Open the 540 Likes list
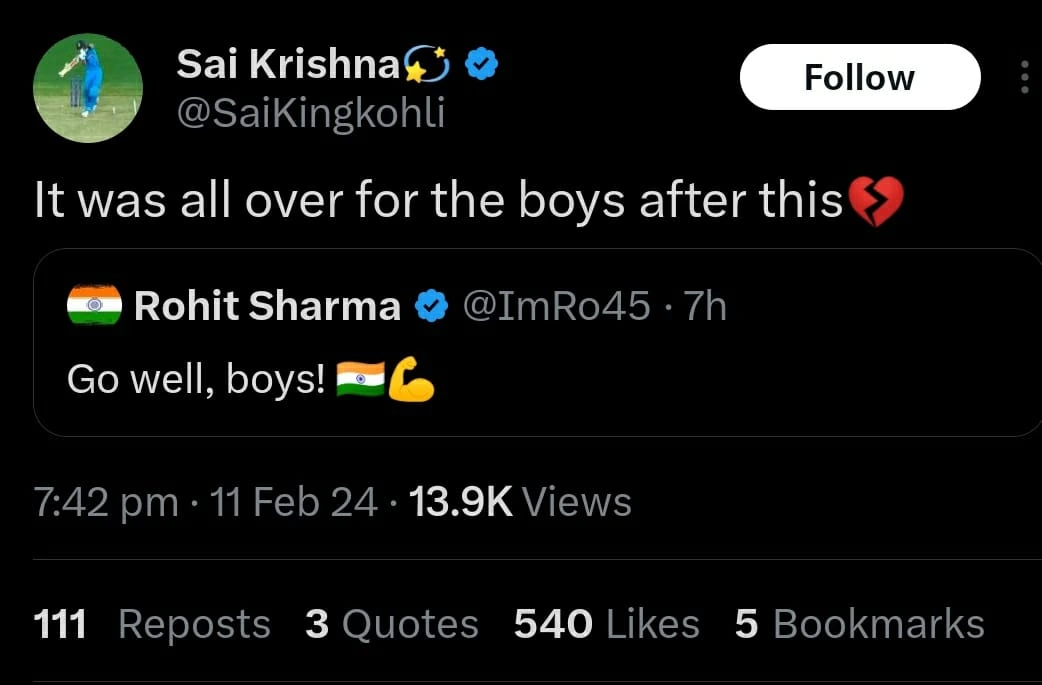Viewport: 1042px width, 685px height. 606,624
